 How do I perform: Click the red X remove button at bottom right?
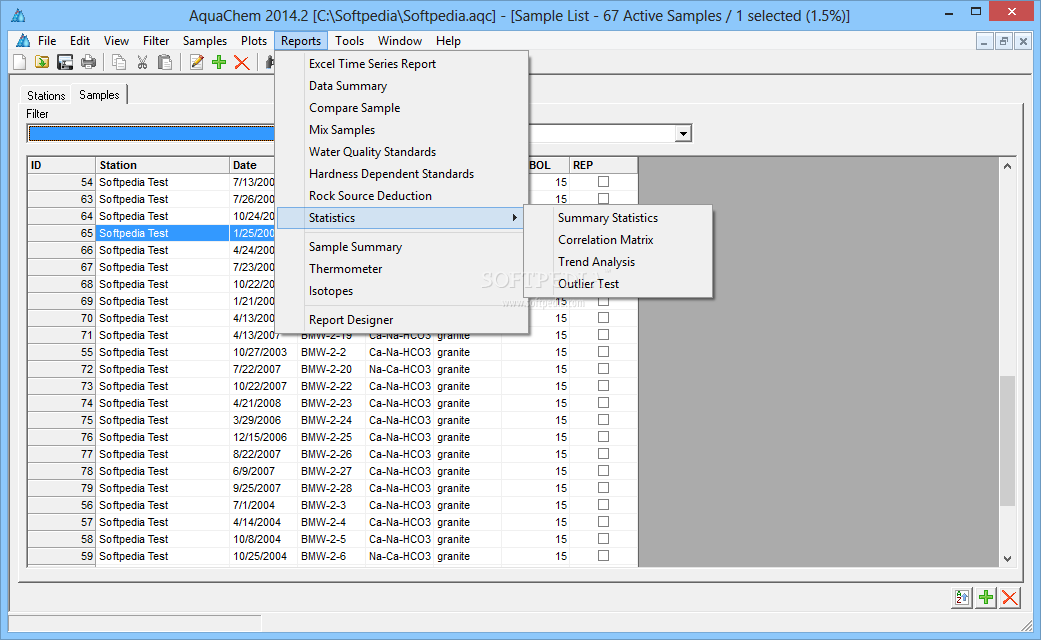click(1010, 598)
